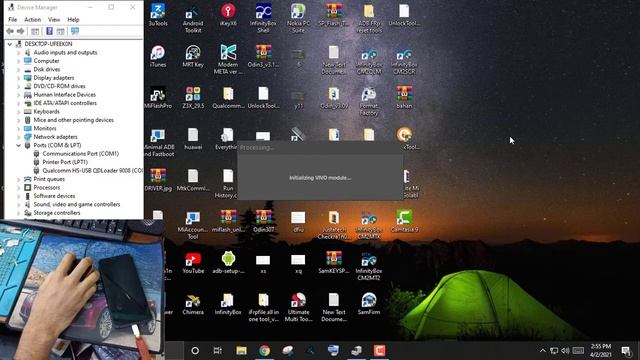
Task: Click the Forward arrow in Device Manager toolbar
Action: click(20, 31)
